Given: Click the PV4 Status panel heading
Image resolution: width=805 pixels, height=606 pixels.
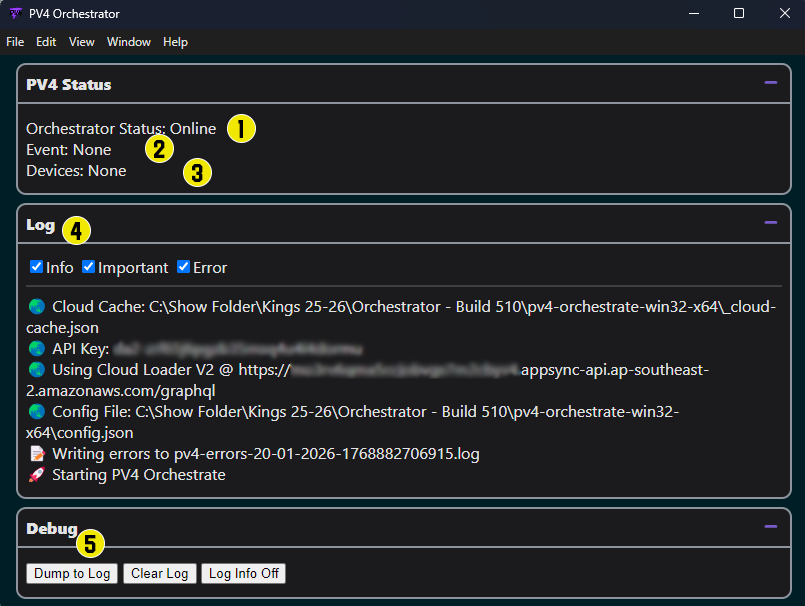Looking at the screenshot, I should pyautogui.click(x=69, y=84).
